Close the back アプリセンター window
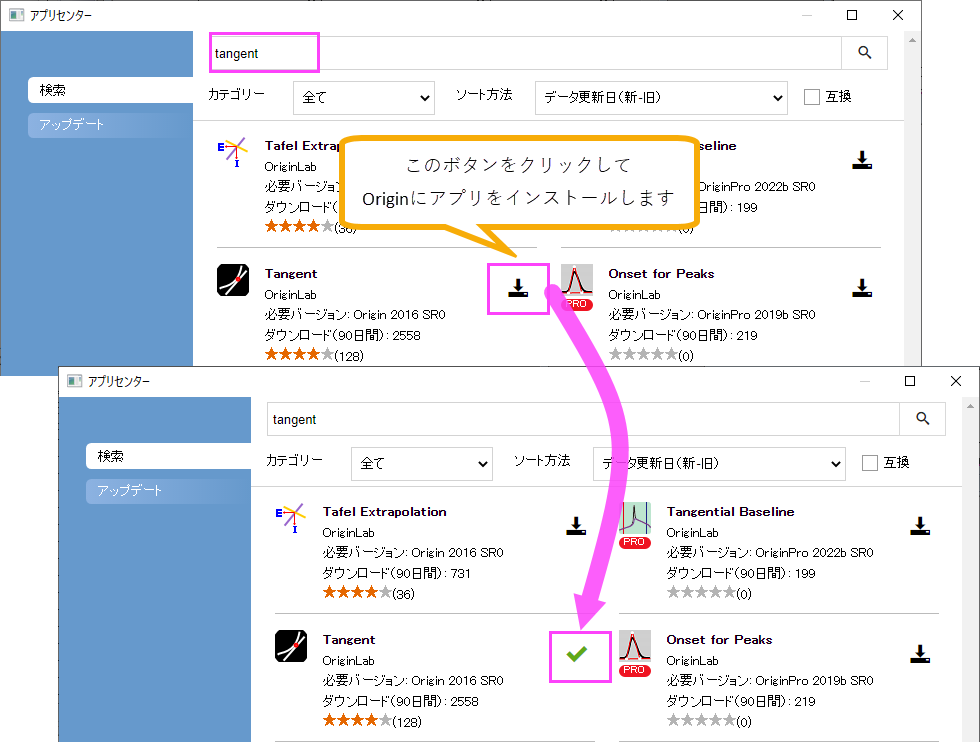The height and width of the screenshot is (742, 980). point(898,15)
